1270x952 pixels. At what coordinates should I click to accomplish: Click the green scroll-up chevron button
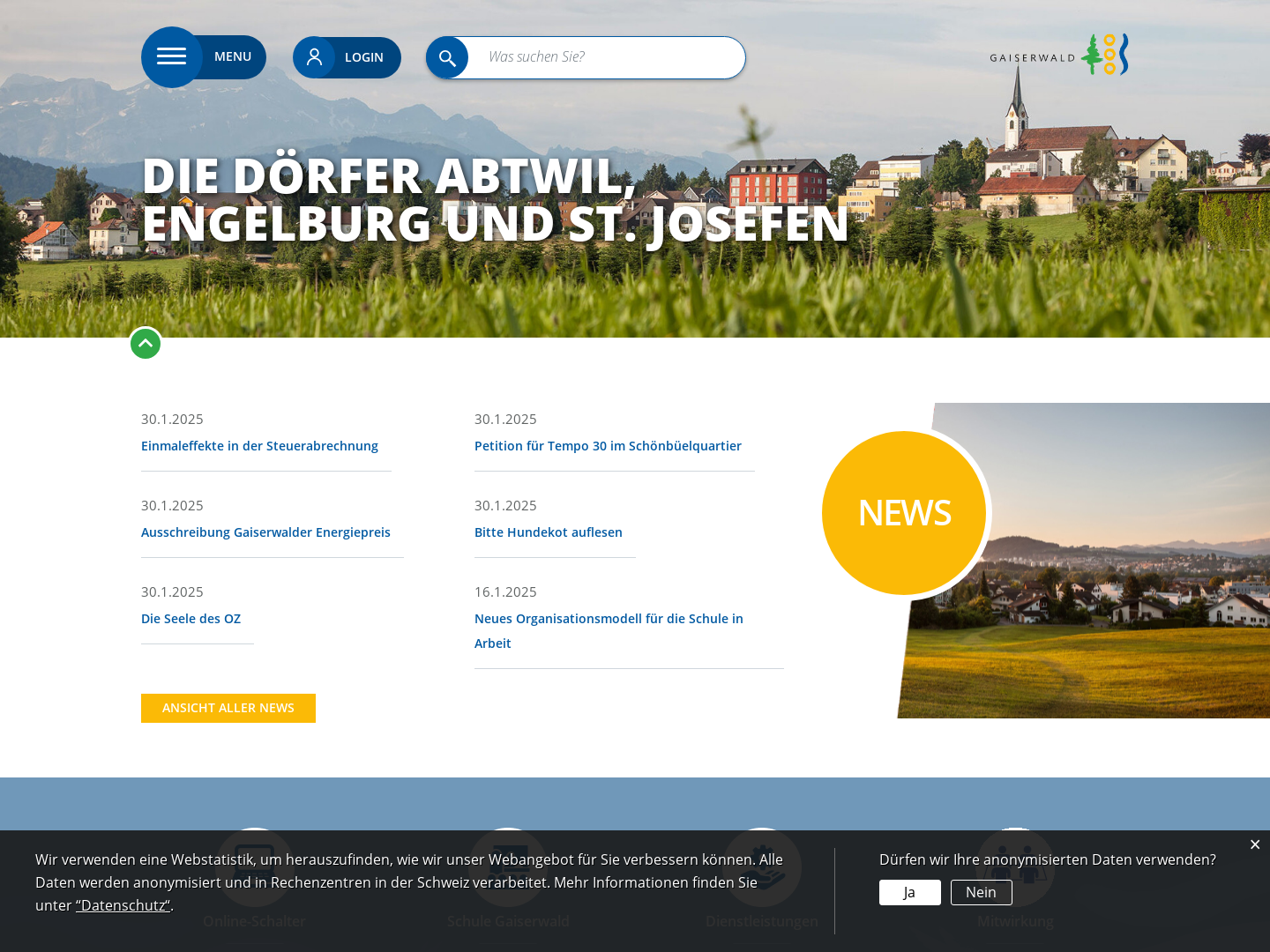coord(146,344)
